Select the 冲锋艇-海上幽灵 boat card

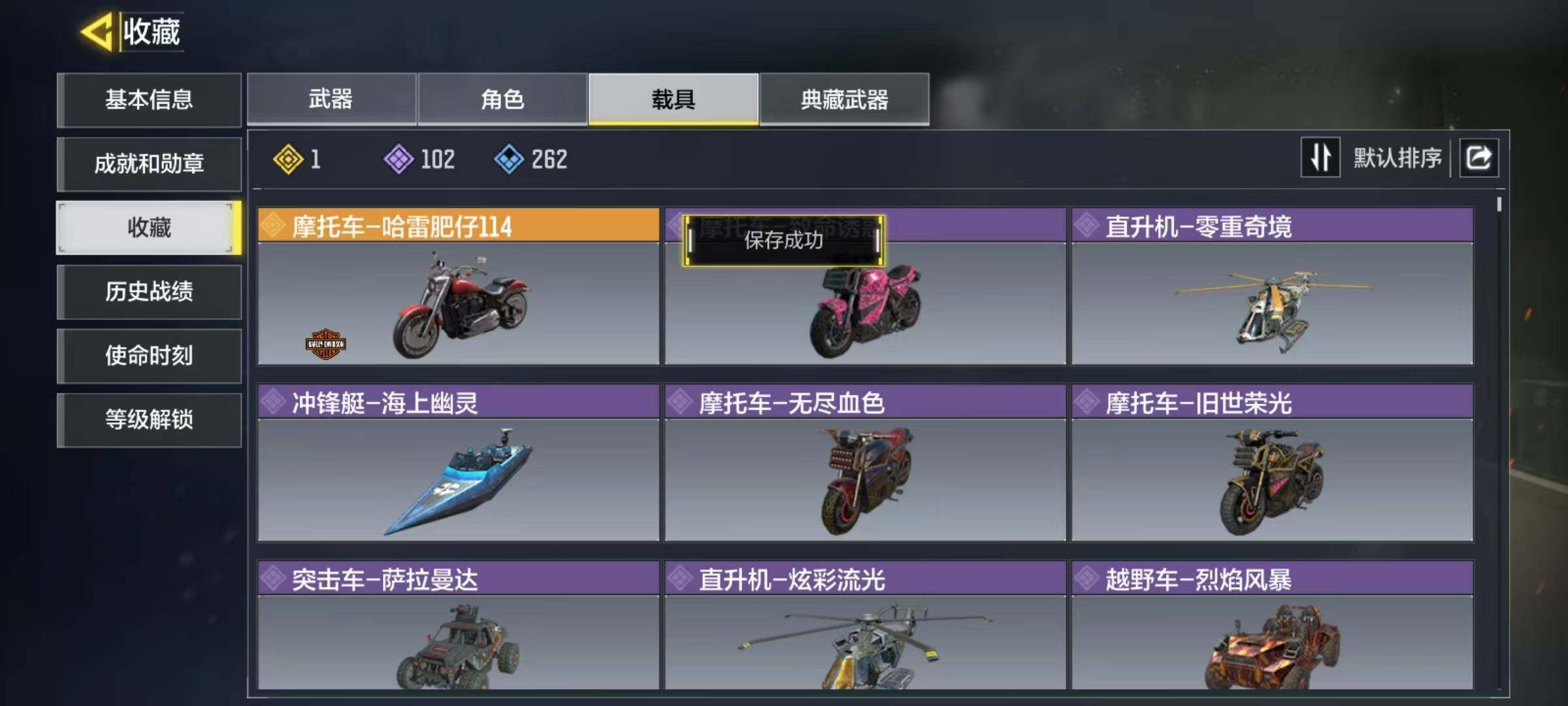[459, 463]
